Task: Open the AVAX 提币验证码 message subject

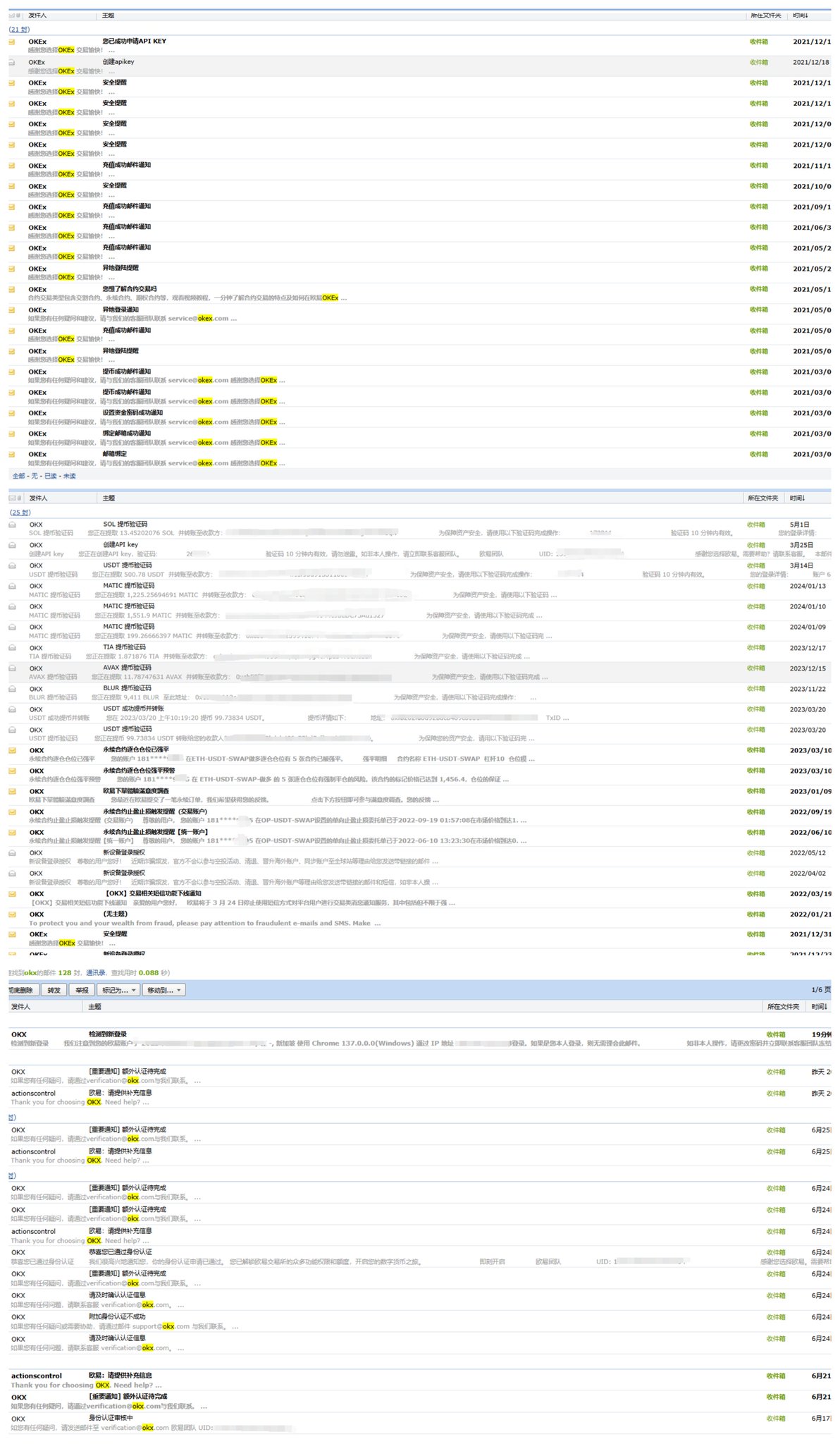Action: [128, 668]
